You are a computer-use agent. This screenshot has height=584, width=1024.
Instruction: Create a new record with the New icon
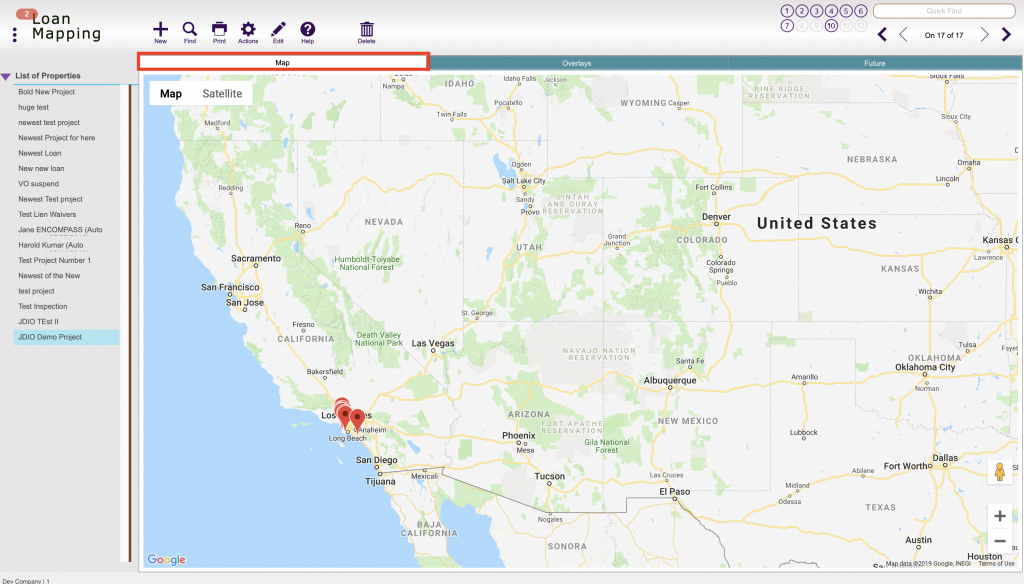coord(160,27)
